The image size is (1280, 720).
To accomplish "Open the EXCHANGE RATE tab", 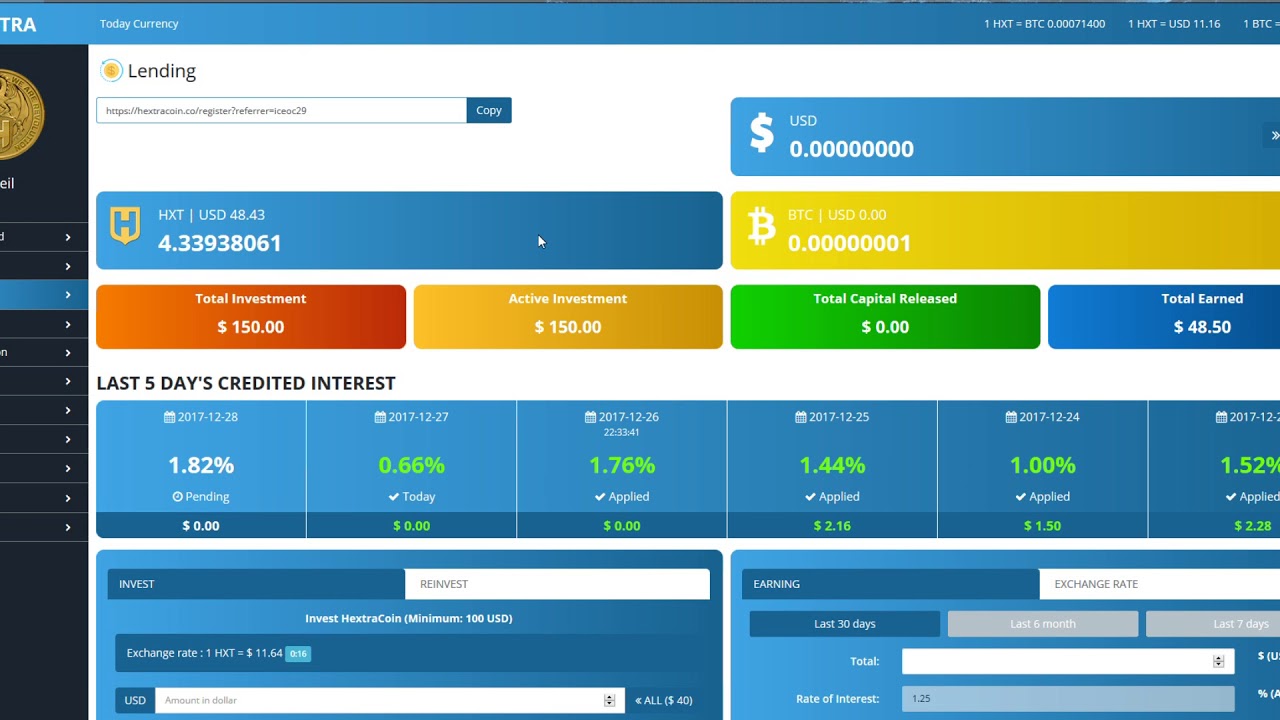I will tap(1160, 584).
